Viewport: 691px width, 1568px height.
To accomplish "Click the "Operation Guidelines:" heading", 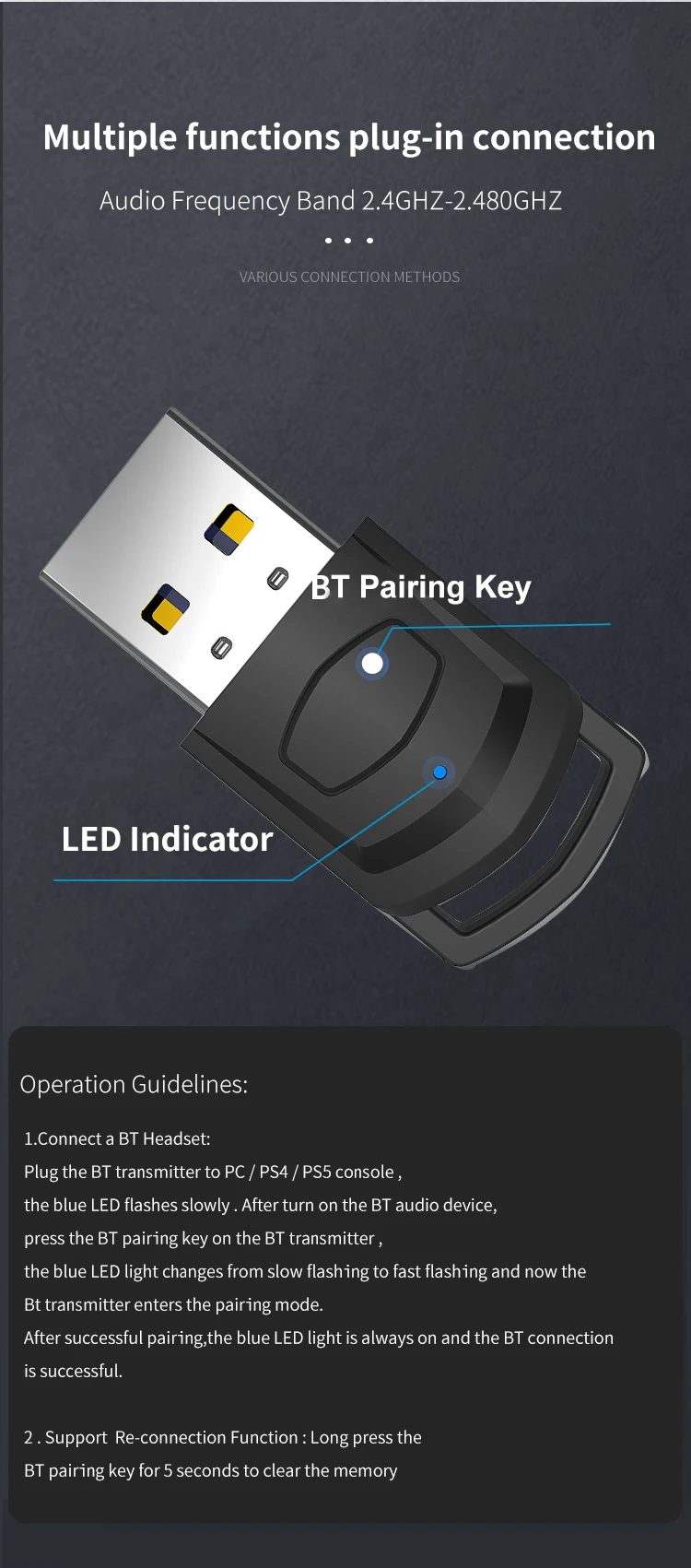I will click(x=134, y=1084).
